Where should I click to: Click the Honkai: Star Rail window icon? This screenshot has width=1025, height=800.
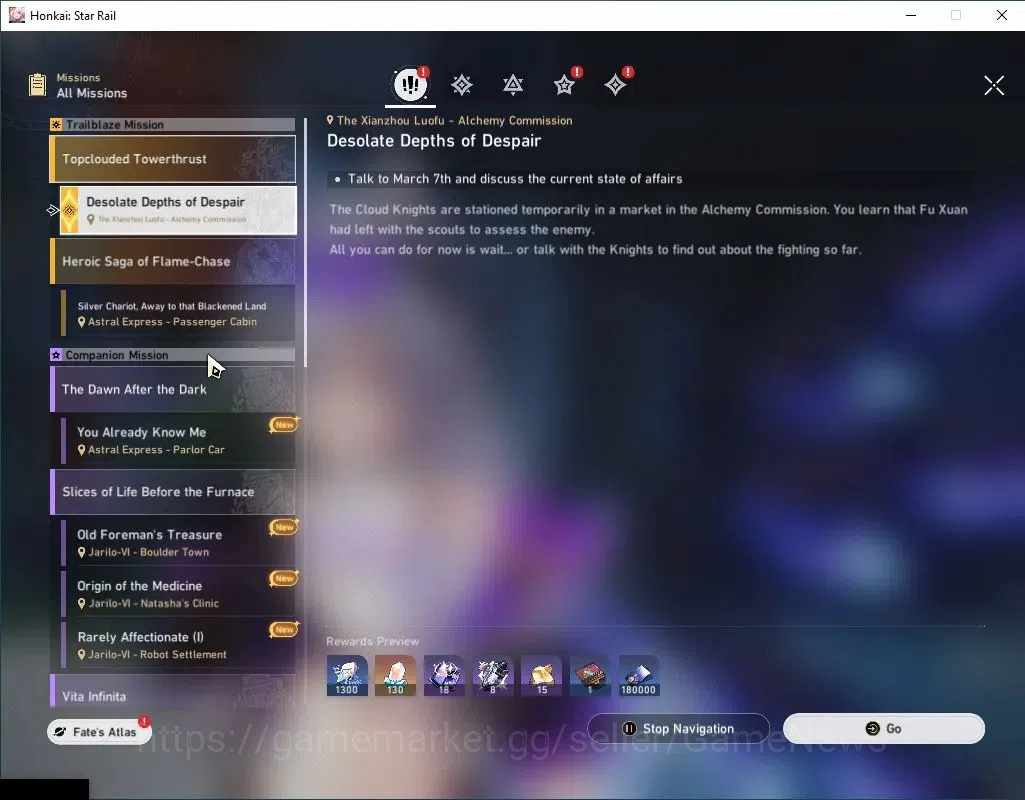point(16,15)
